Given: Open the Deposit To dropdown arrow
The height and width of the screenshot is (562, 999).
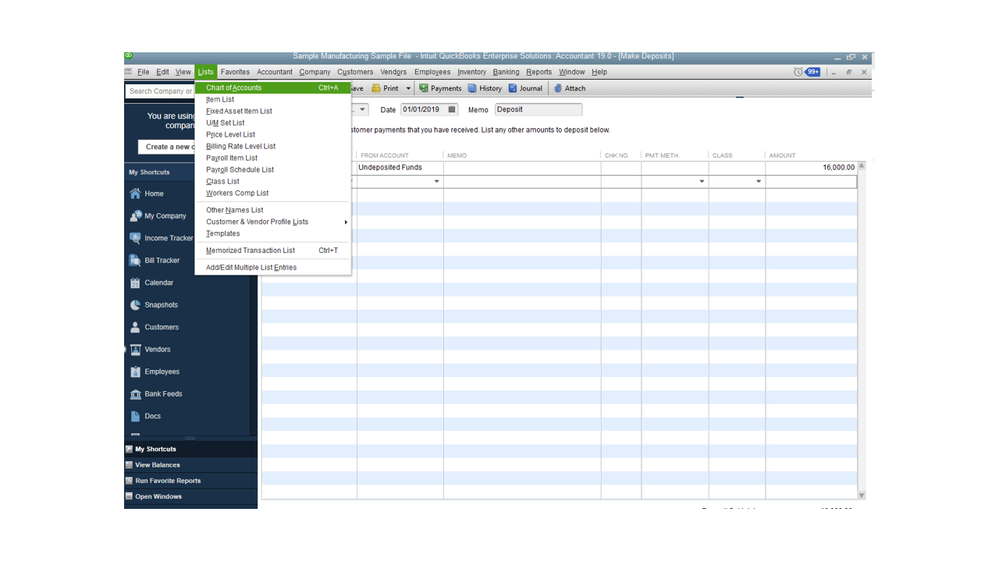Looking at the screenshot, I should tap(362, 110).
